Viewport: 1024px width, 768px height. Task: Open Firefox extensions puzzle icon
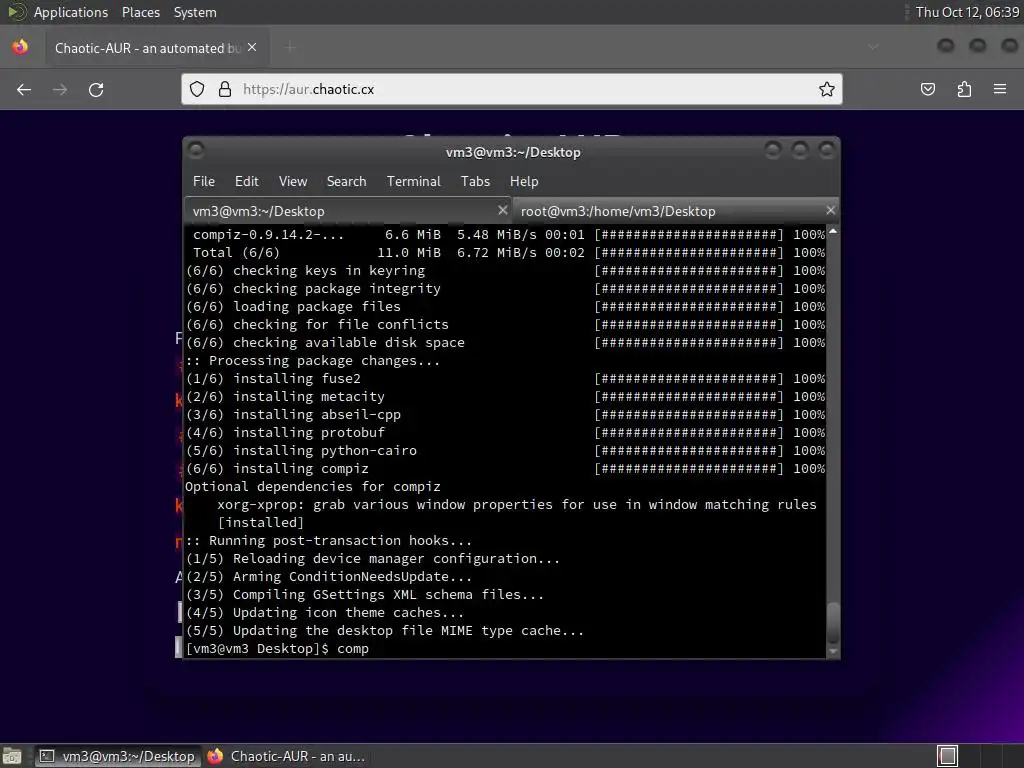point(964,89)
